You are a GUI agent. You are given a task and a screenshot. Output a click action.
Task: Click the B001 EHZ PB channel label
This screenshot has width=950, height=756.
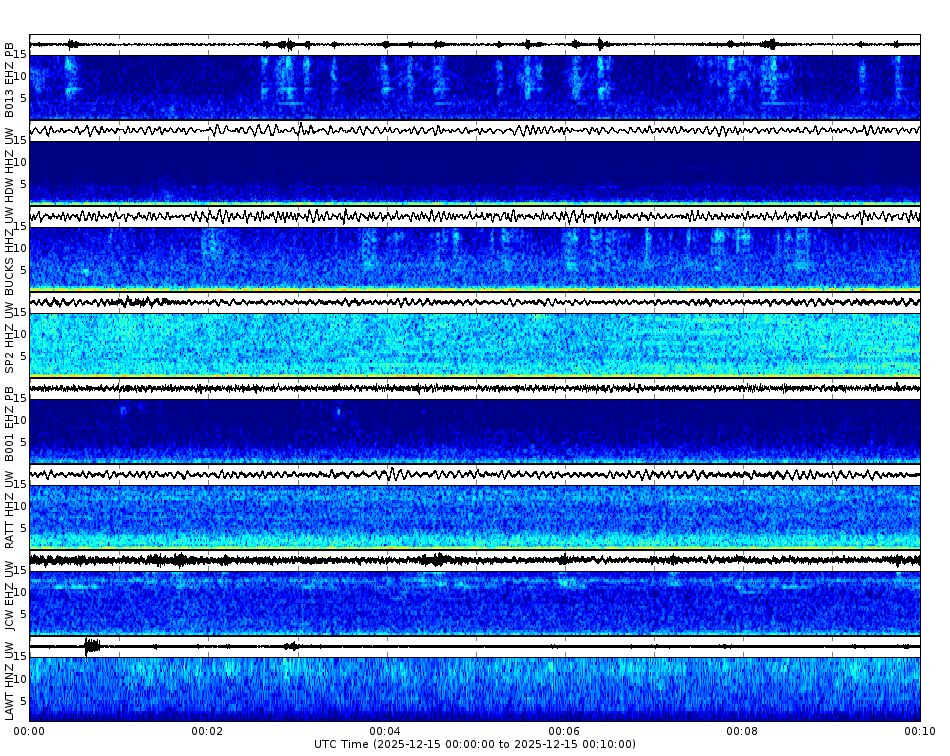(9, 425)
